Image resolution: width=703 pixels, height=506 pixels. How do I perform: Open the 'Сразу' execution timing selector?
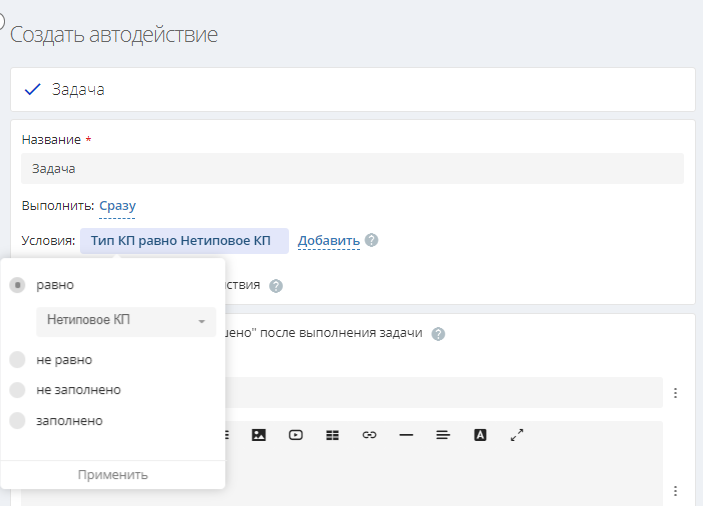pyautogui.click(x=117, y=207)
